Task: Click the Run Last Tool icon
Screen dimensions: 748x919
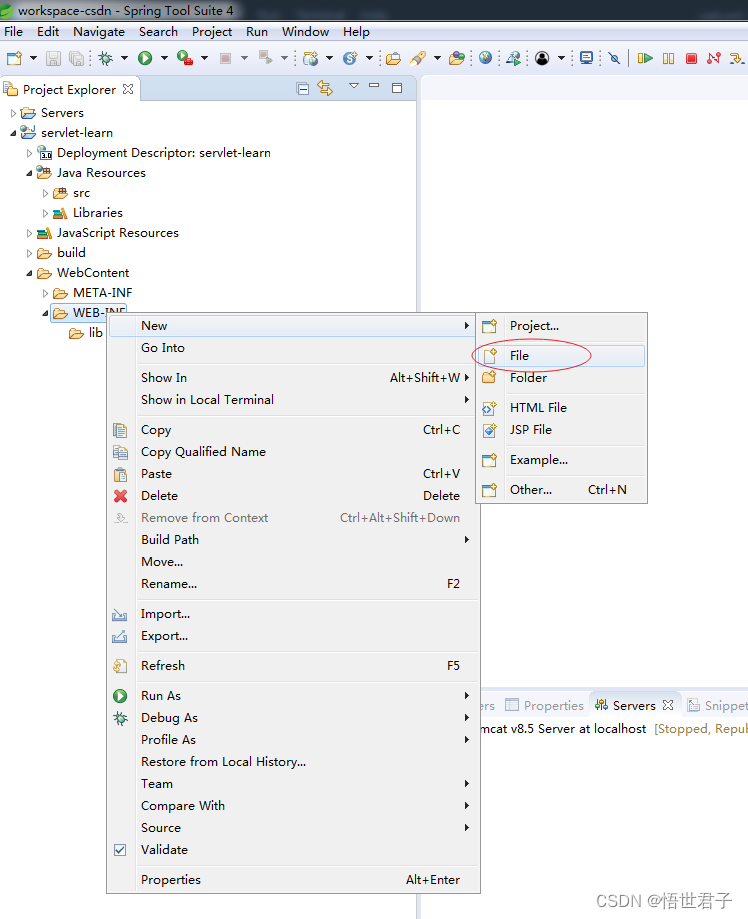Action: pos(185,58)
